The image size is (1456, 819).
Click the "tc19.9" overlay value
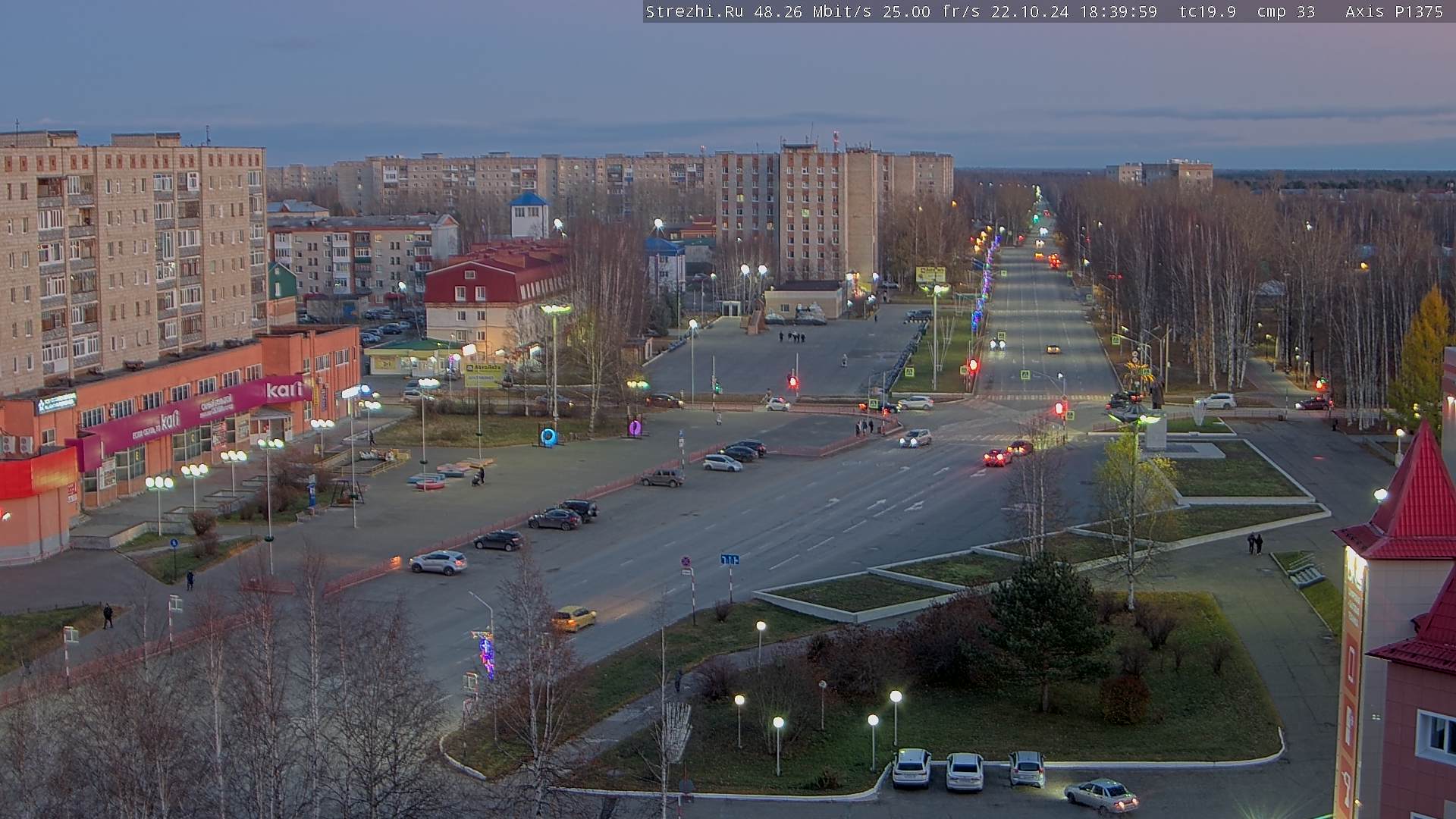pos(1207,12)
